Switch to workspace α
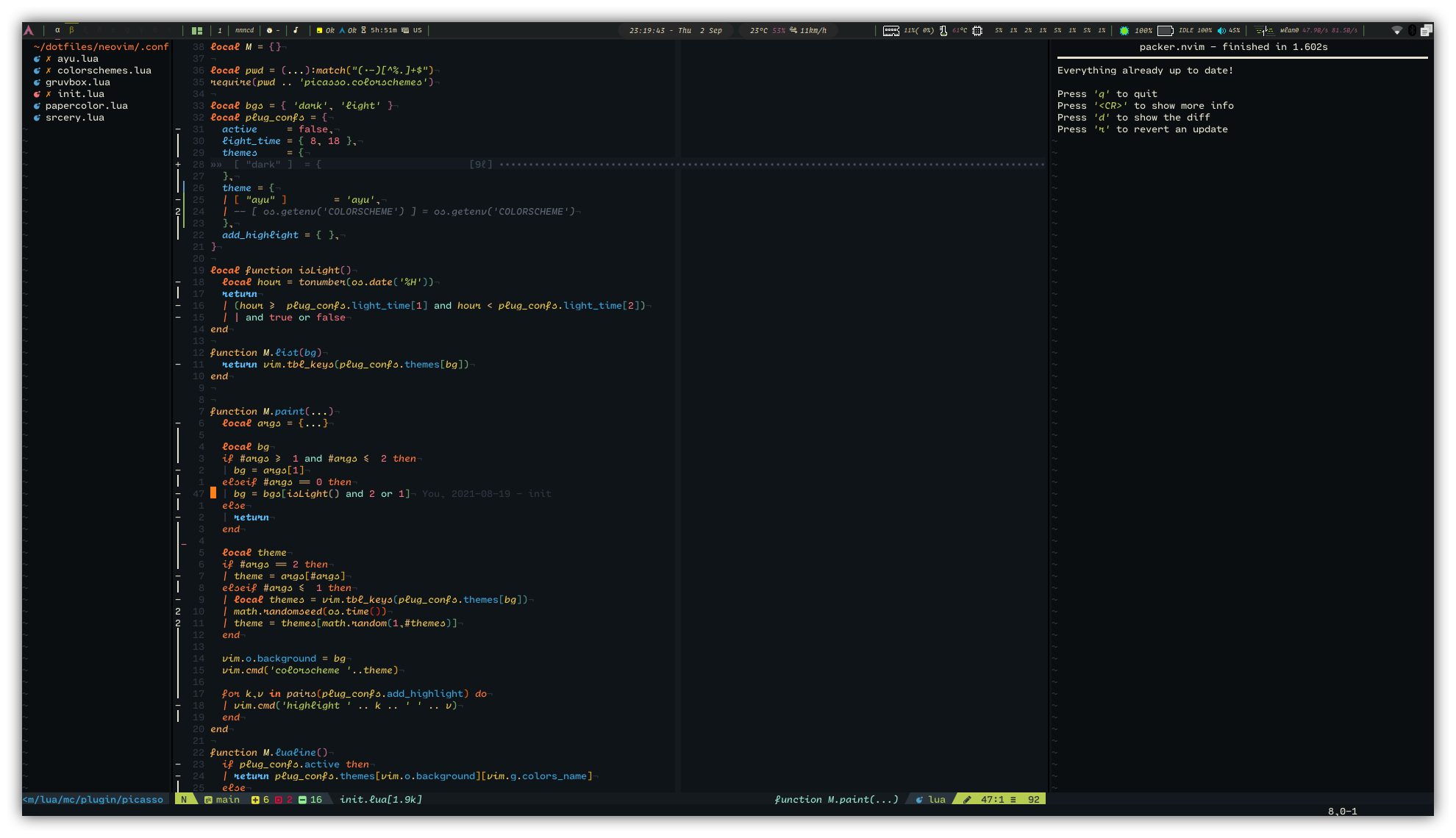This screenshot has height=838, width=1456. 57,30
